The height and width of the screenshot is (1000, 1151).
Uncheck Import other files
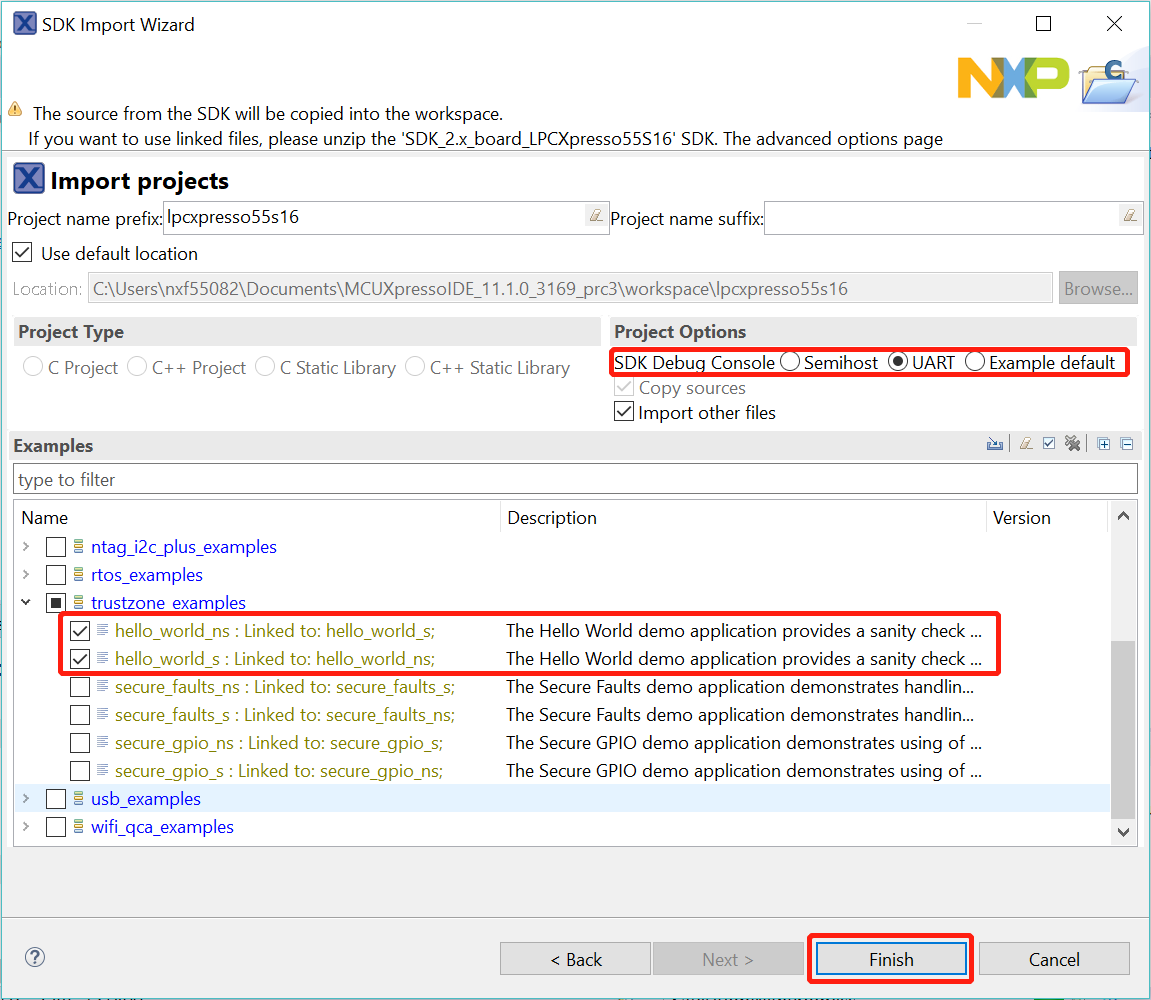pos(624,412)
